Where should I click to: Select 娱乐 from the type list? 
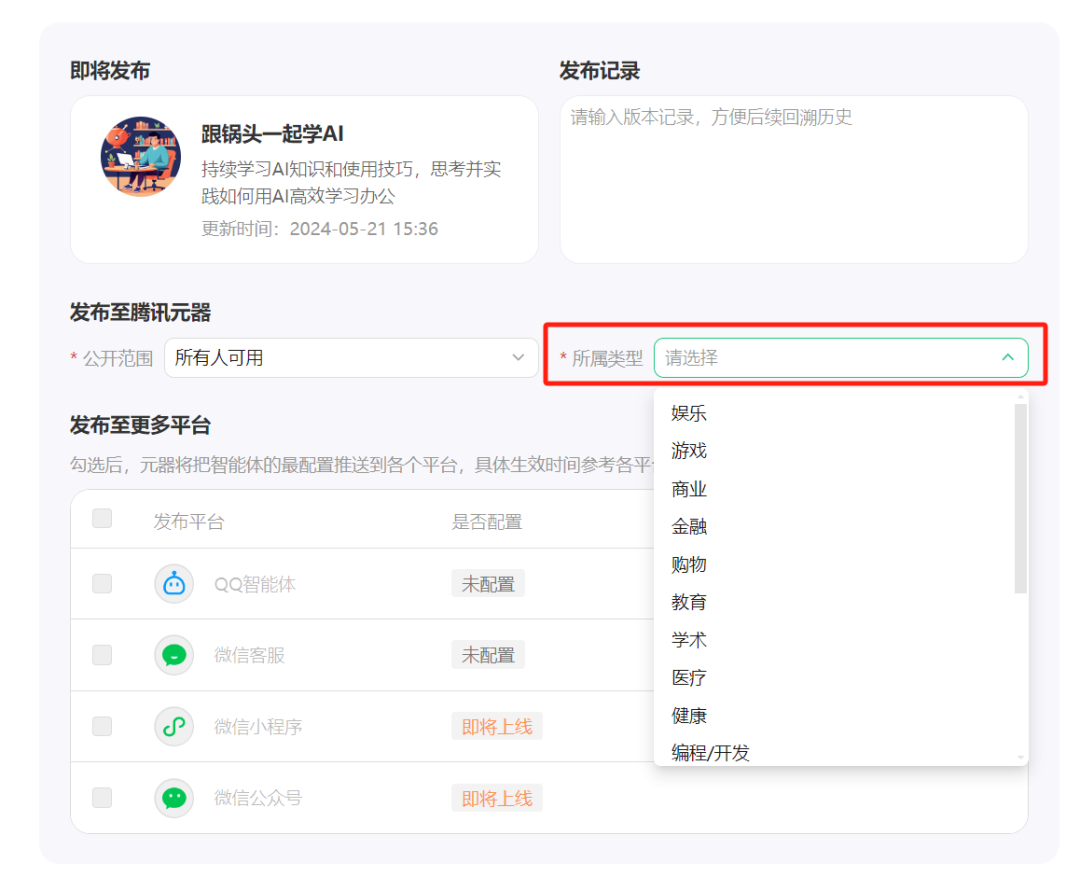pos(689,413)
